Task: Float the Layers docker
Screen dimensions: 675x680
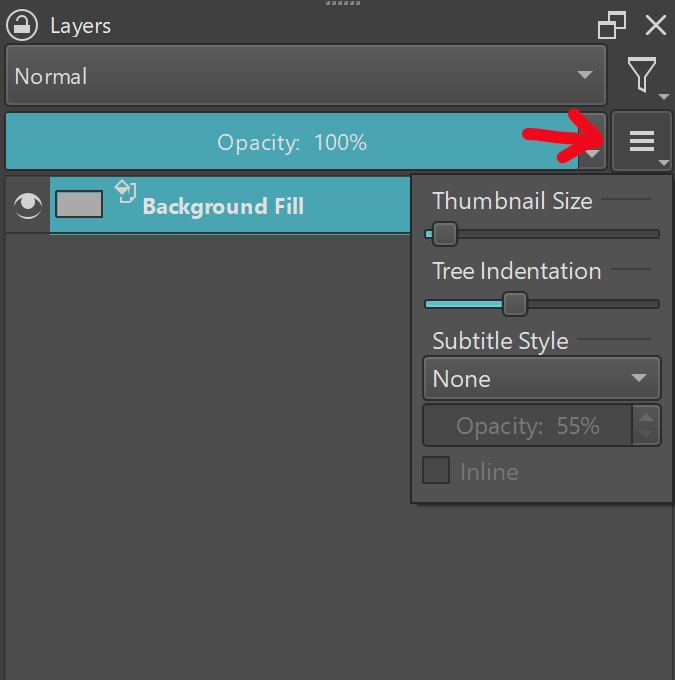Action: pyautogui.click(x=611, y=25)
